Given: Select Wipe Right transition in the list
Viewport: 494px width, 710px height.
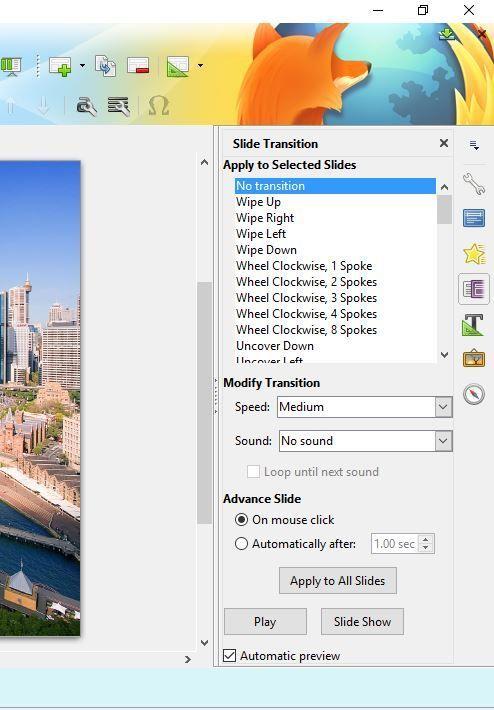Looking at the screenshot, I should point(265,218).
